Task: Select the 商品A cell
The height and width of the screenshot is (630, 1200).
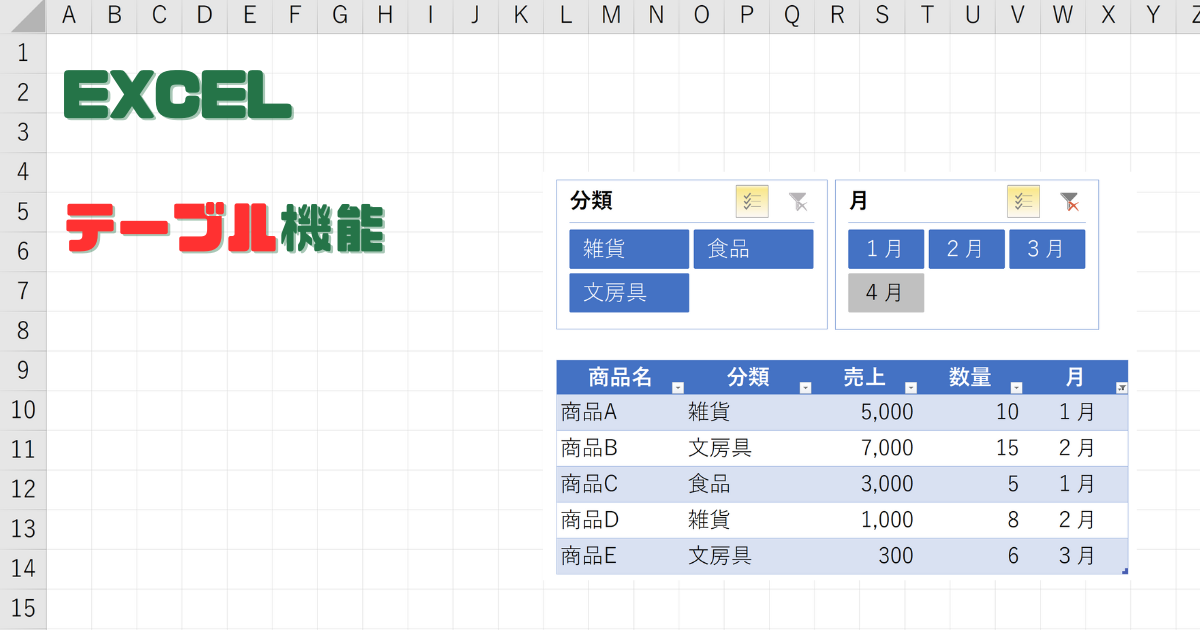Action: click(x=620, y=412)
